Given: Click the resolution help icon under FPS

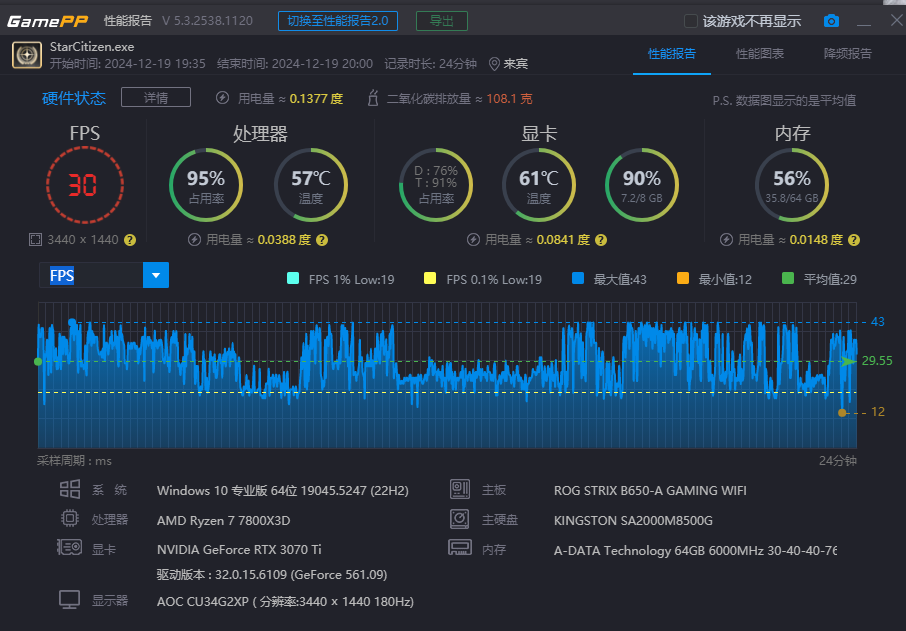Looking at the screenshot, I should pos(130,240).
